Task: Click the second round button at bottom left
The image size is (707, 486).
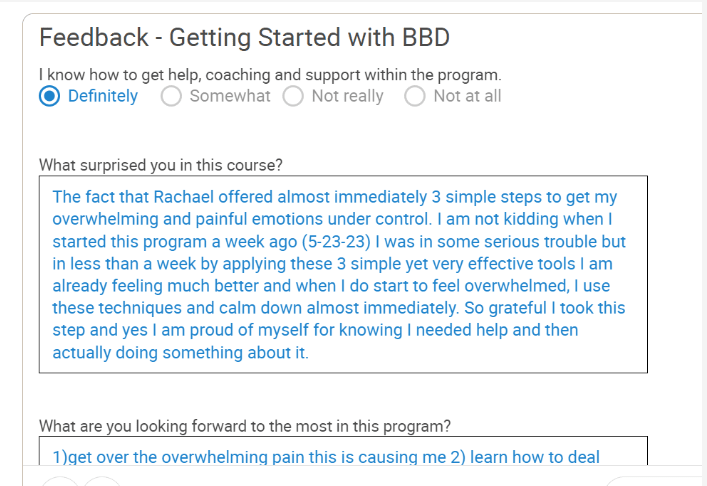Action: 102,481
